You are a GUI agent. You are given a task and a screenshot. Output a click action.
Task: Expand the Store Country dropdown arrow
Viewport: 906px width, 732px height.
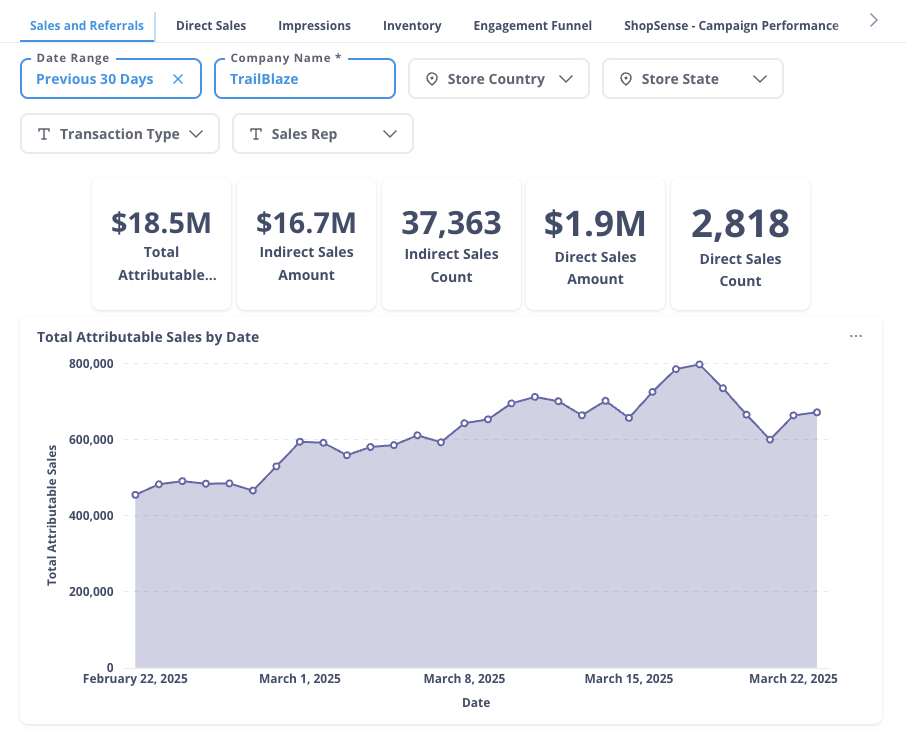pyautogui.click(x=566, y=79)
